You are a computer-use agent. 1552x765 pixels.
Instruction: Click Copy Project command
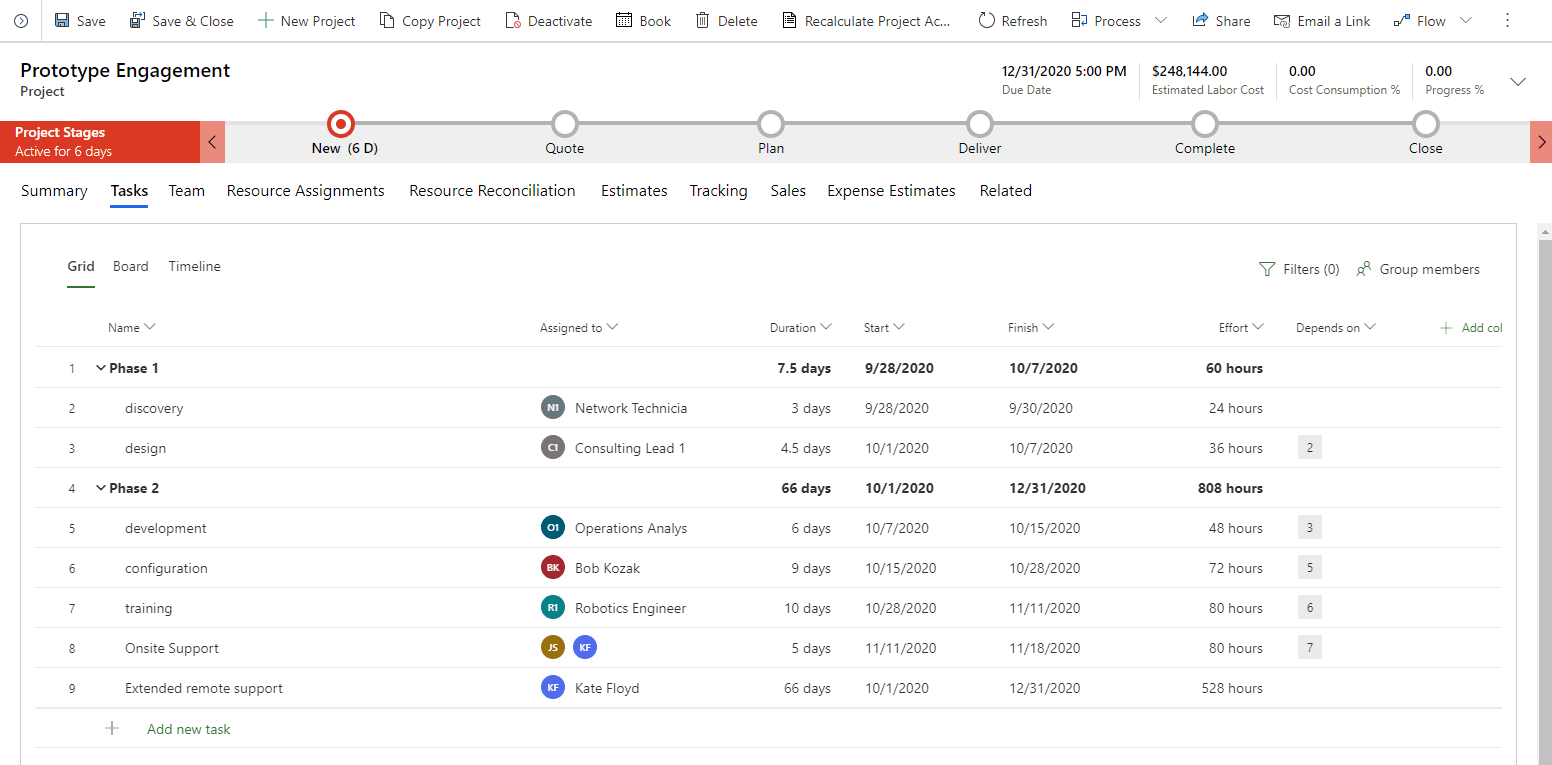(430, 21)
